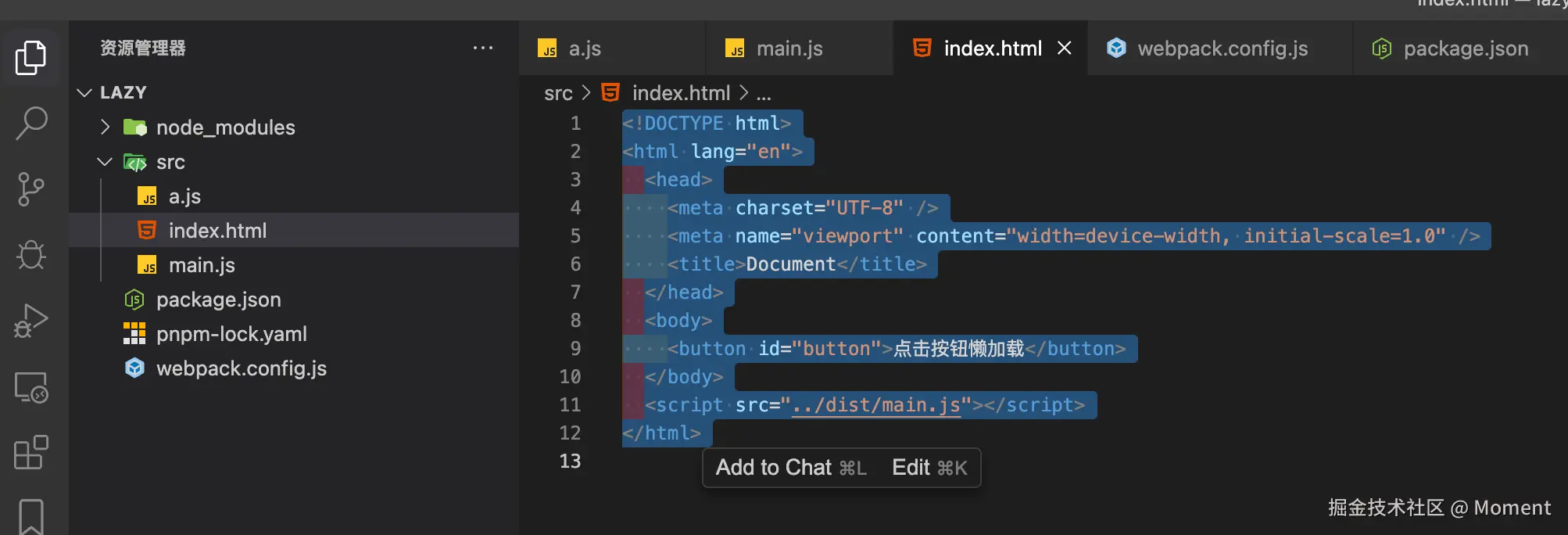Close the index.html editor tab

(x=1064, y=48)
